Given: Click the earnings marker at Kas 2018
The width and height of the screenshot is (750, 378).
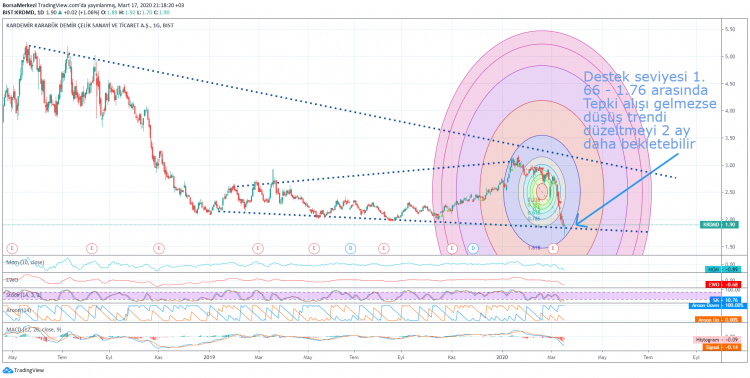Looking at the screenshot, I should [x=158, y=248].
